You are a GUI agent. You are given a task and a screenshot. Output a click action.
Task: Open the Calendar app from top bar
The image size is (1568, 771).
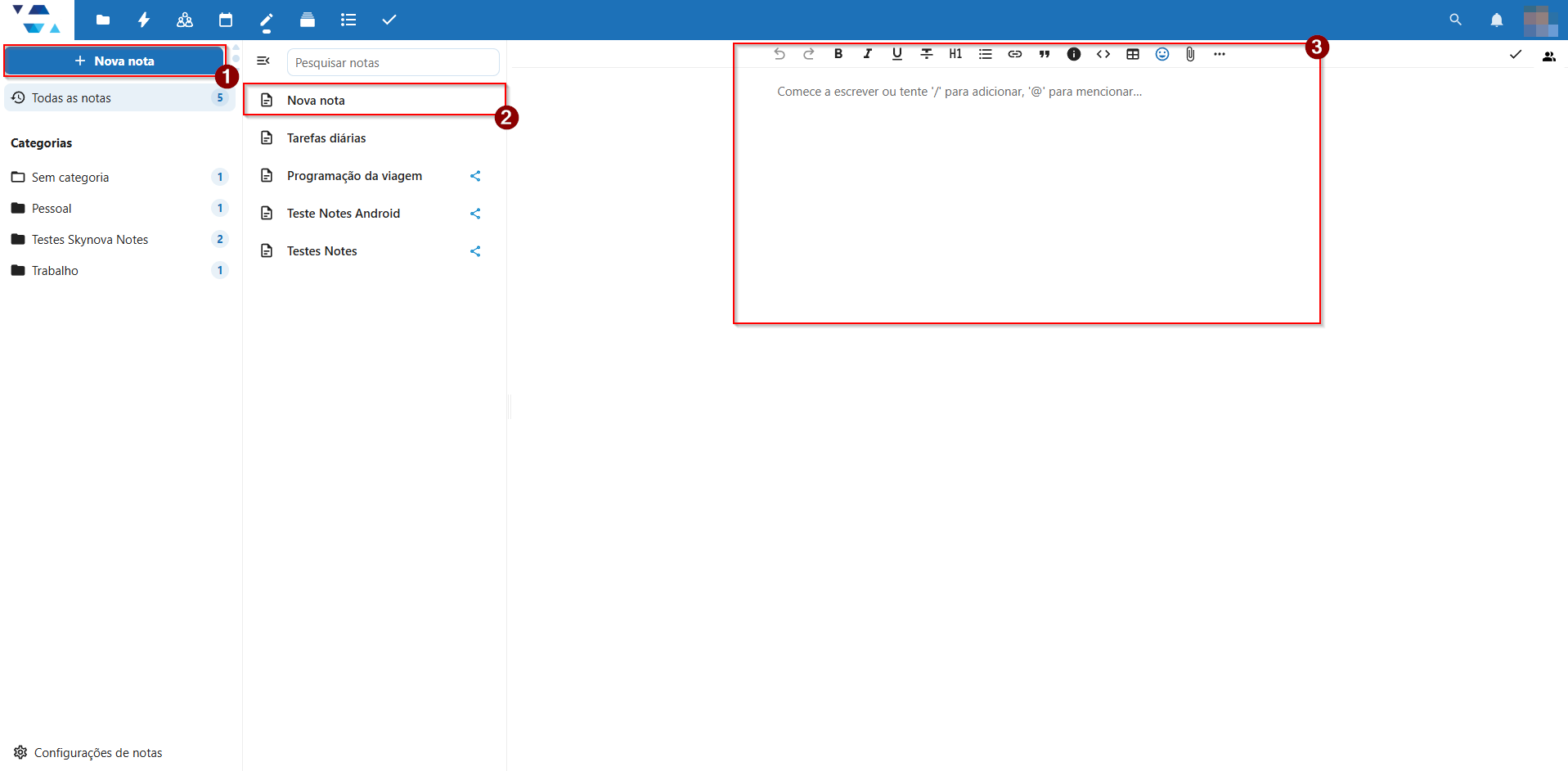[226, 20]
